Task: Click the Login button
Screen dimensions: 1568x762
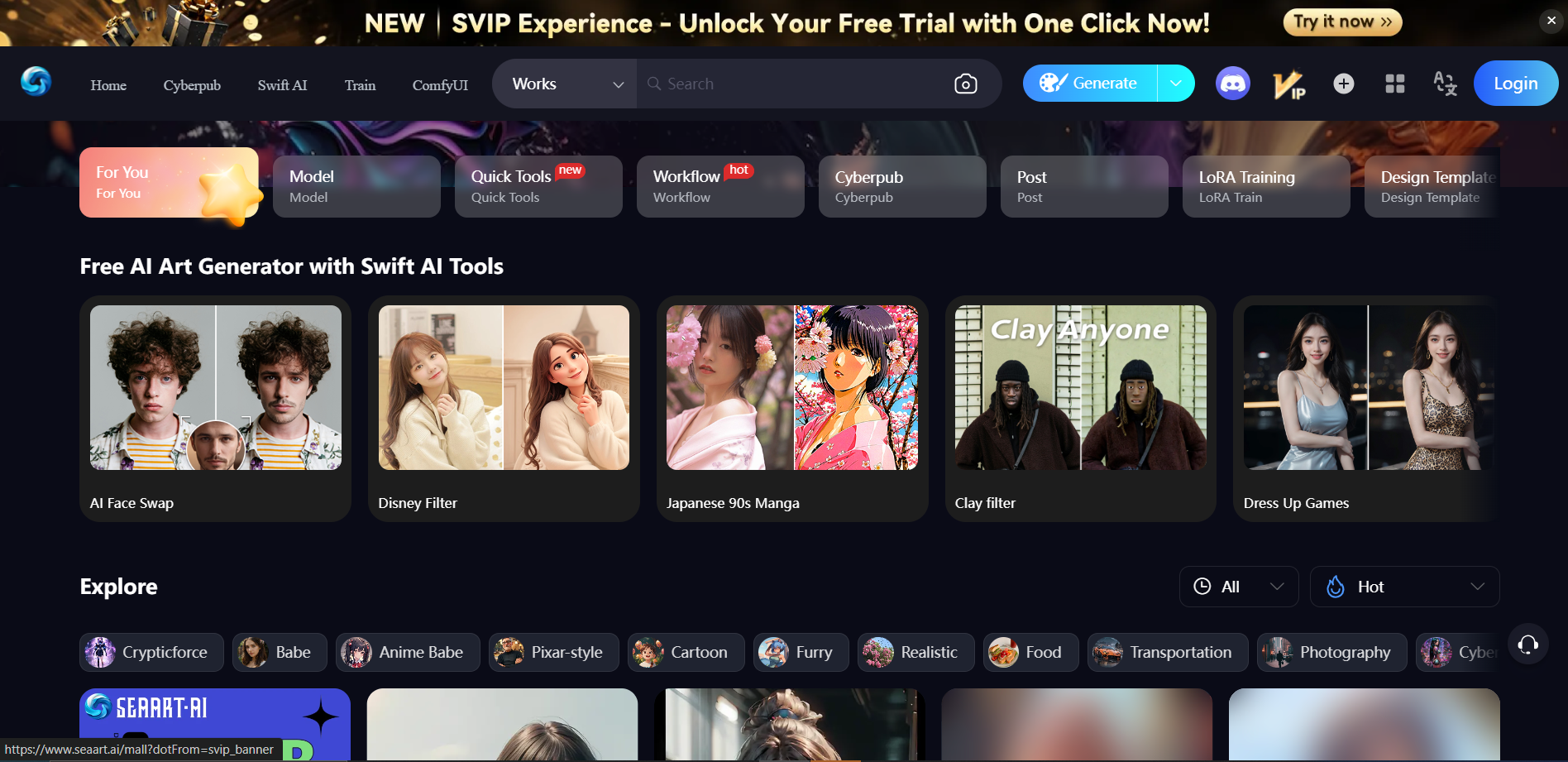Action: coord(1515,84)
